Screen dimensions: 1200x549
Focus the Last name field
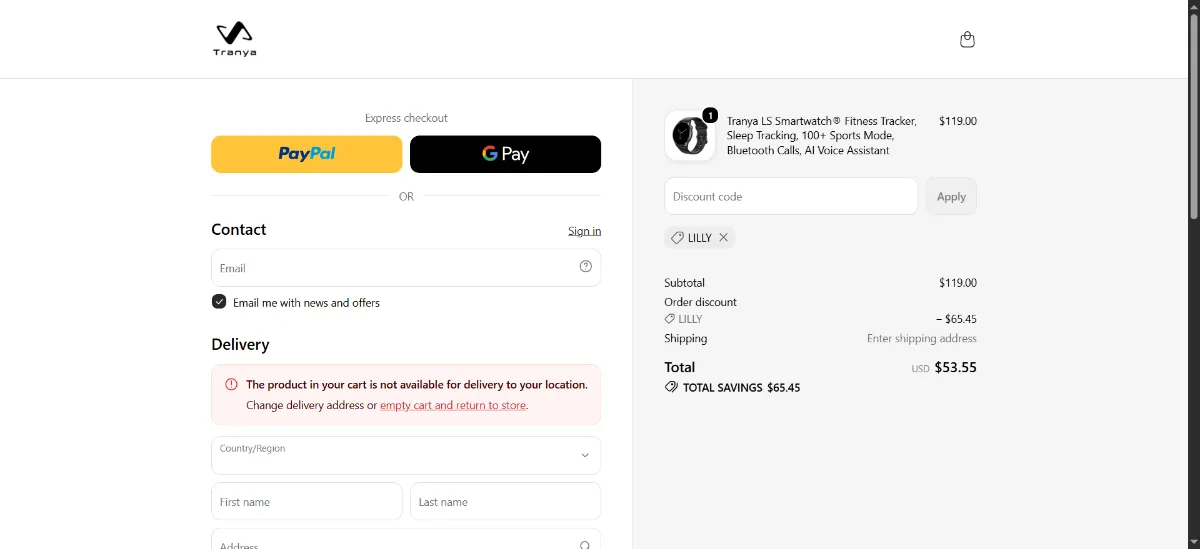pyautogui.click(x=505, y=501)
